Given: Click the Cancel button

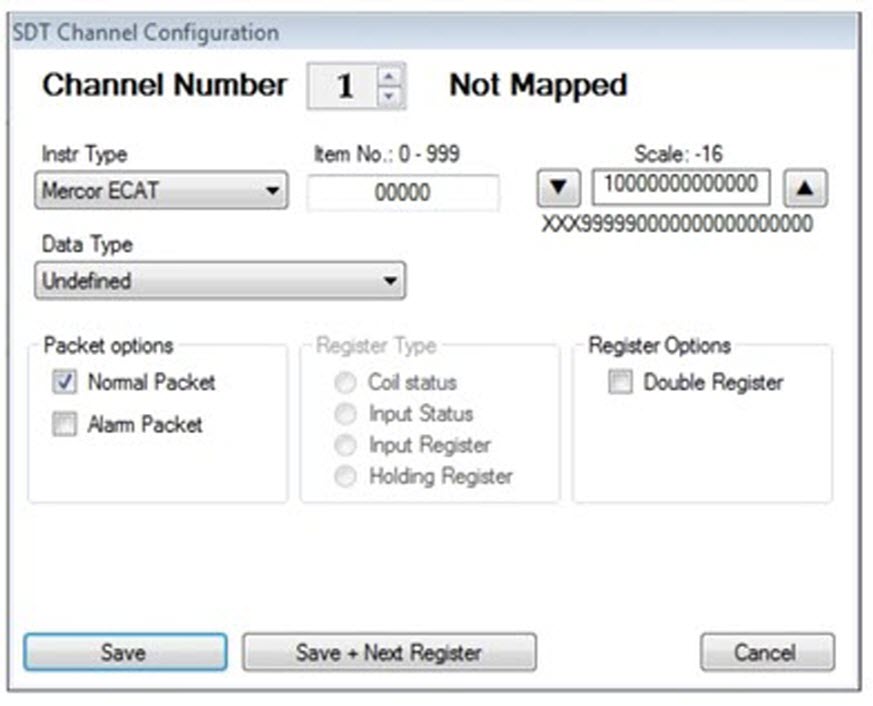Looking at the screenshot, I should tap(767, 652).
